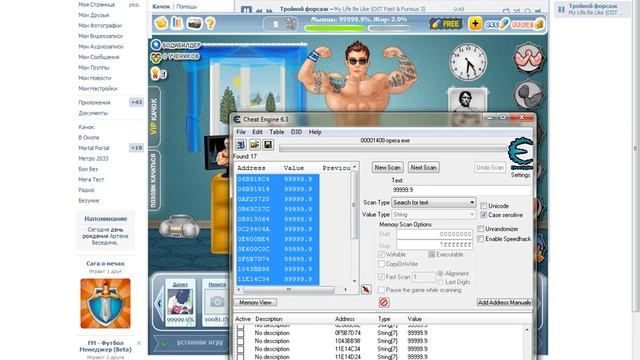
Task: Click the Memory View button
Action: (x=256, y=302)
